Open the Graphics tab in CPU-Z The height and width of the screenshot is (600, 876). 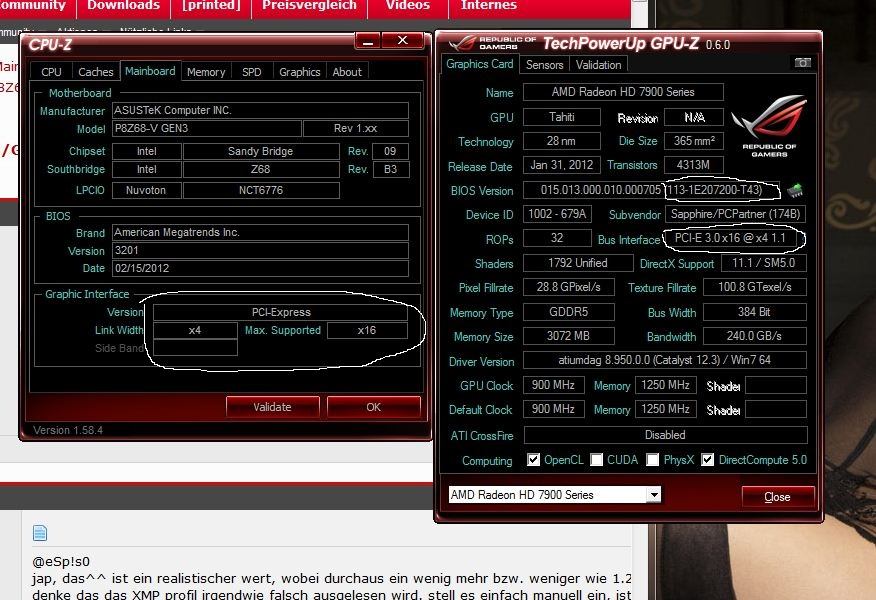(x=299, y=72)
